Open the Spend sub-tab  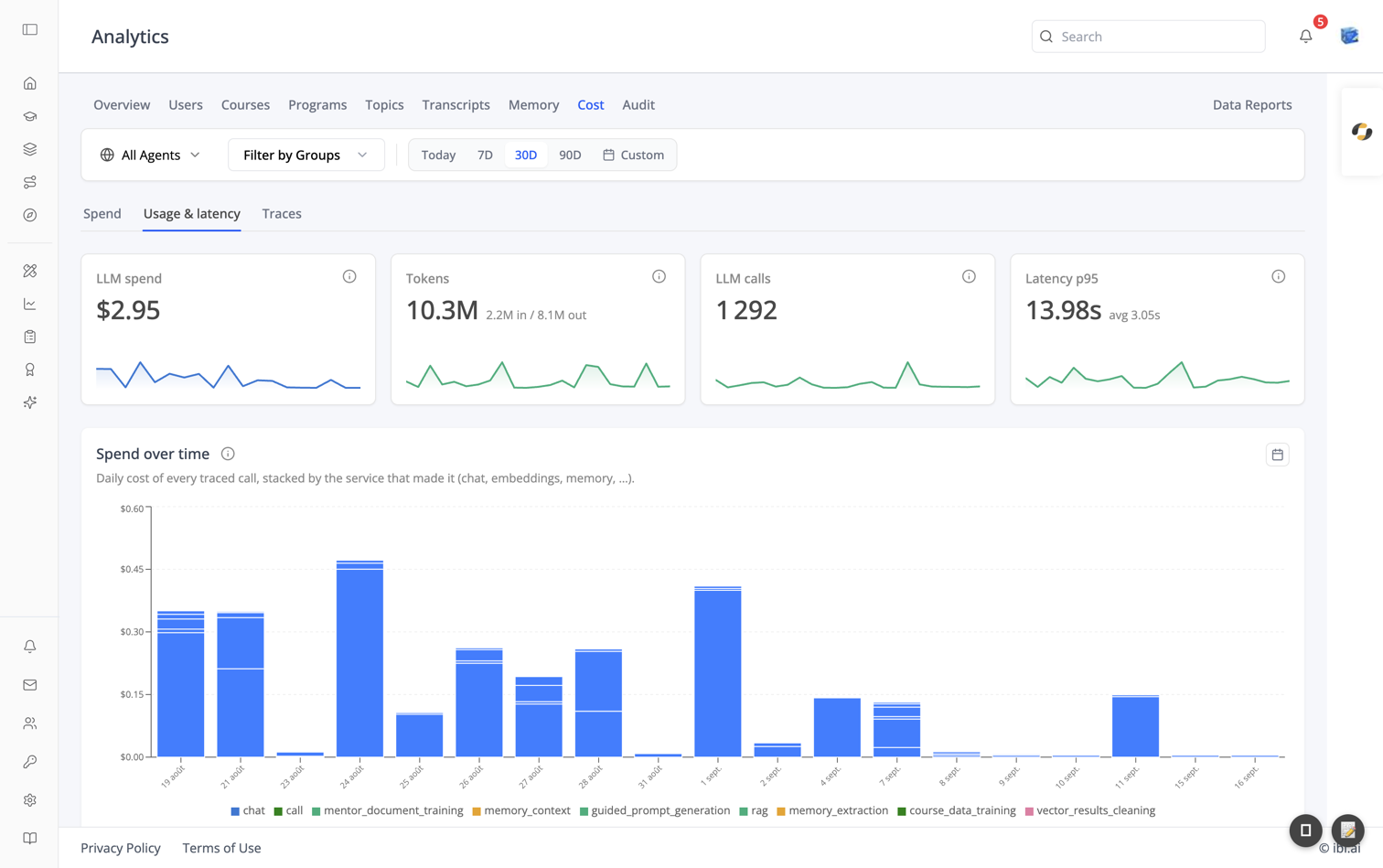(x=102, y=214)
